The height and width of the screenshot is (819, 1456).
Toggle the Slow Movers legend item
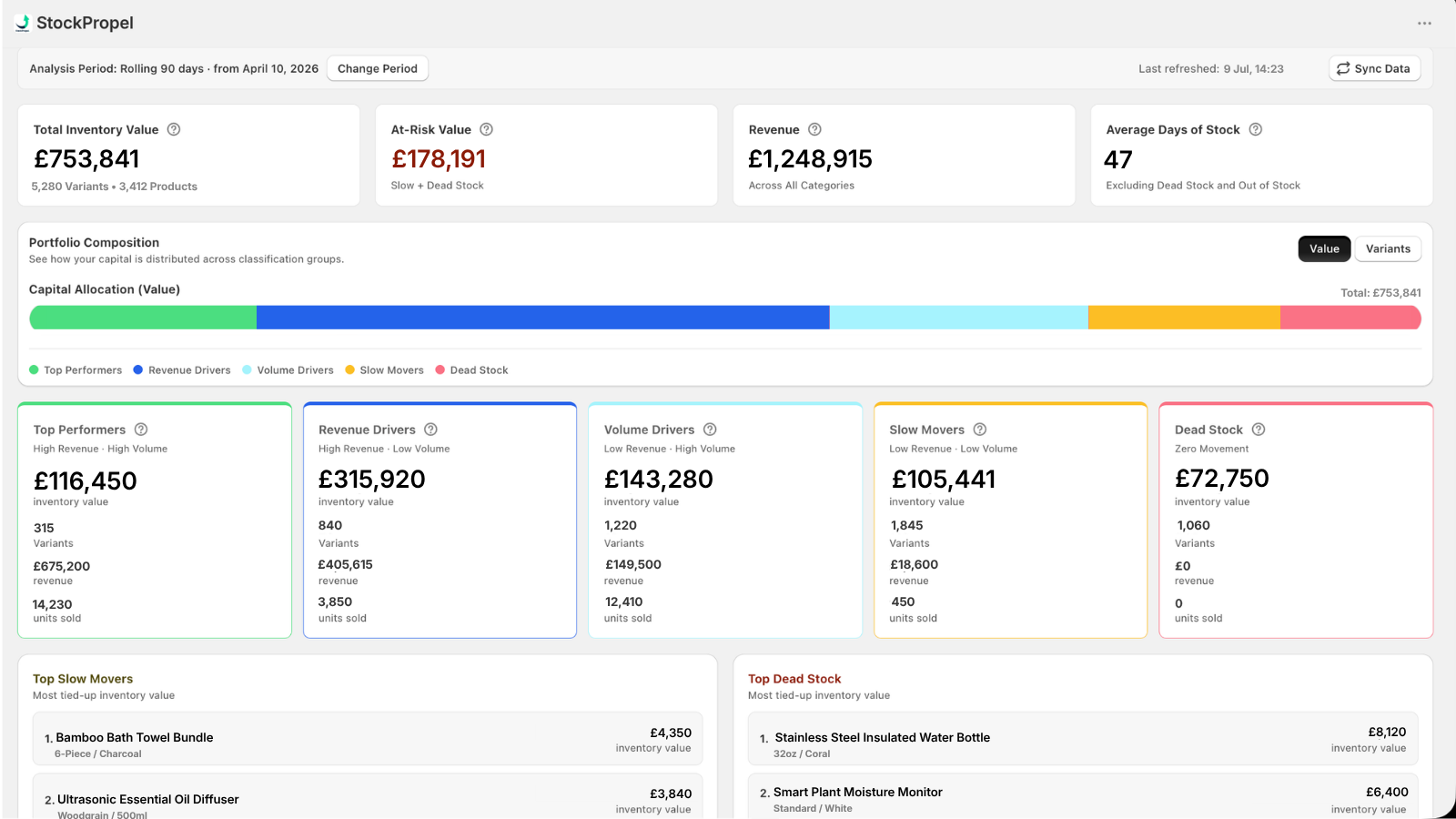click(384, 370)
